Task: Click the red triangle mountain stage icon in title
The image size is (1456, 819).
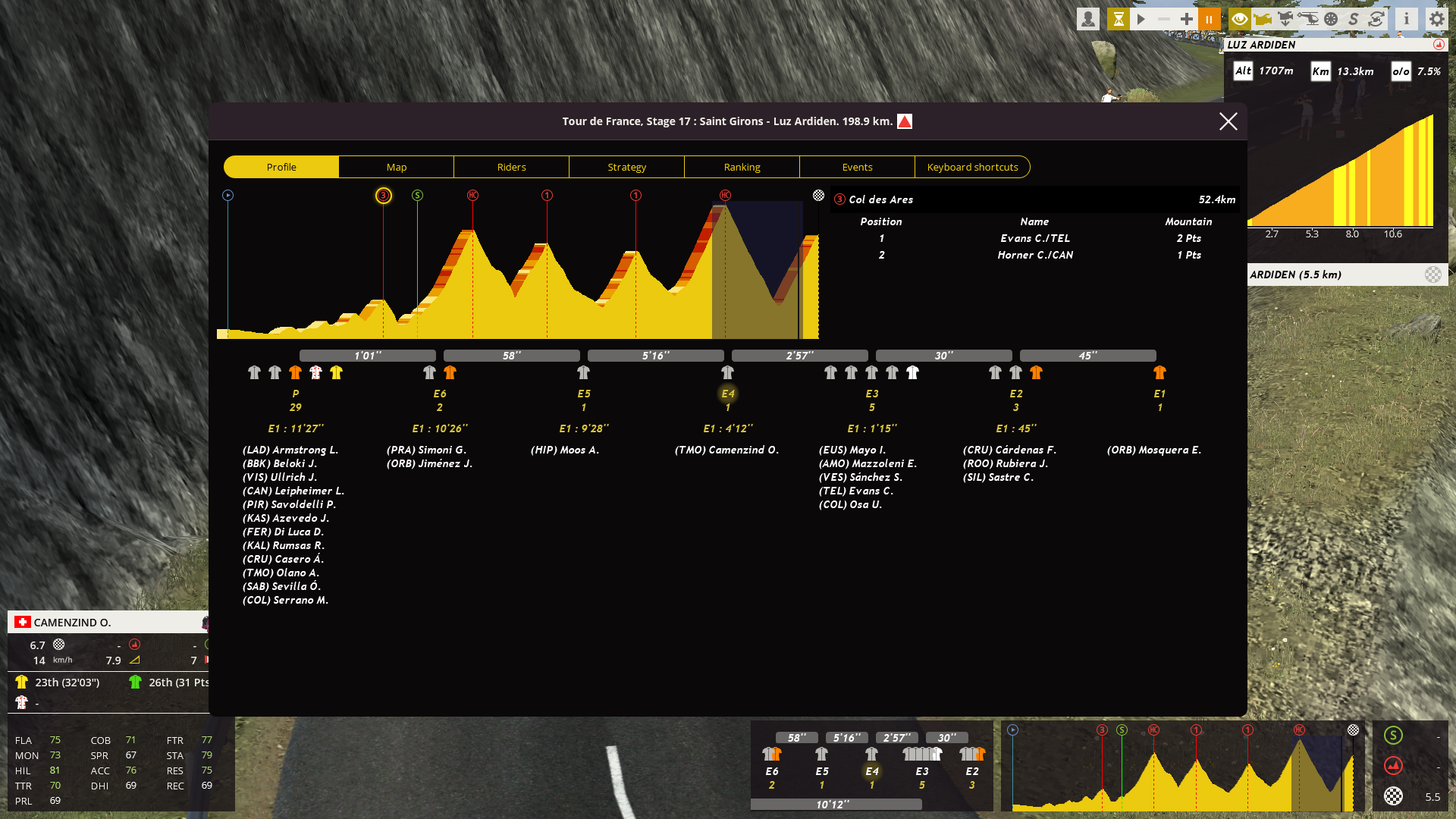Action: click(x=905, y=121)
